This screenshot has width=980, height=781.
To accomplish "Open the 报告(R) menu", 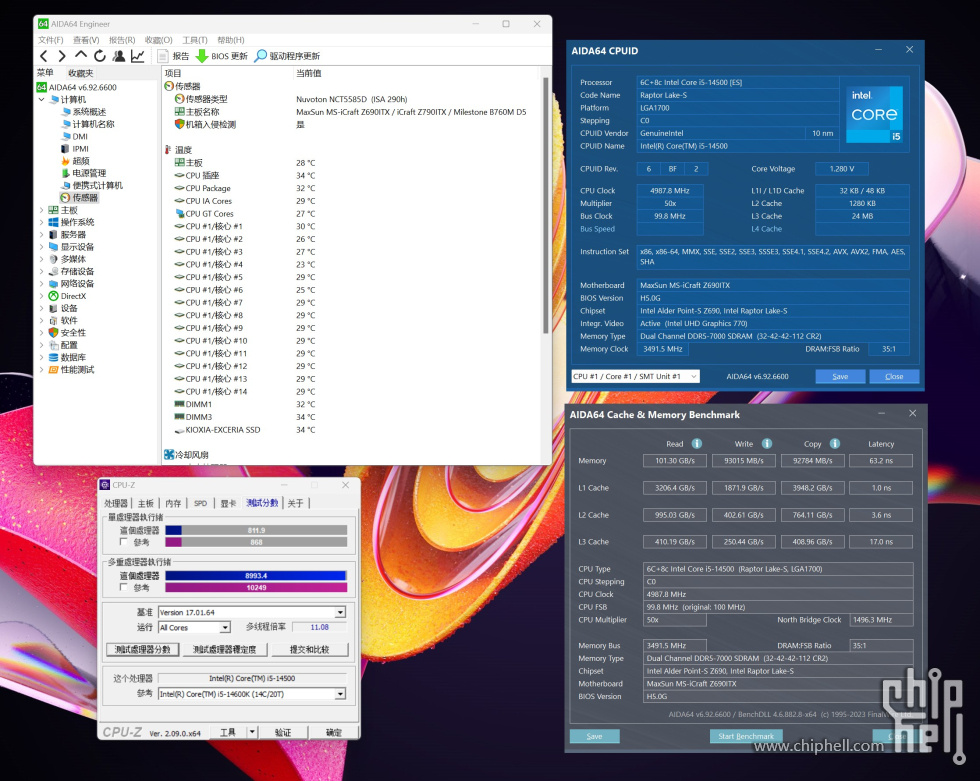I will pos(122,40).
